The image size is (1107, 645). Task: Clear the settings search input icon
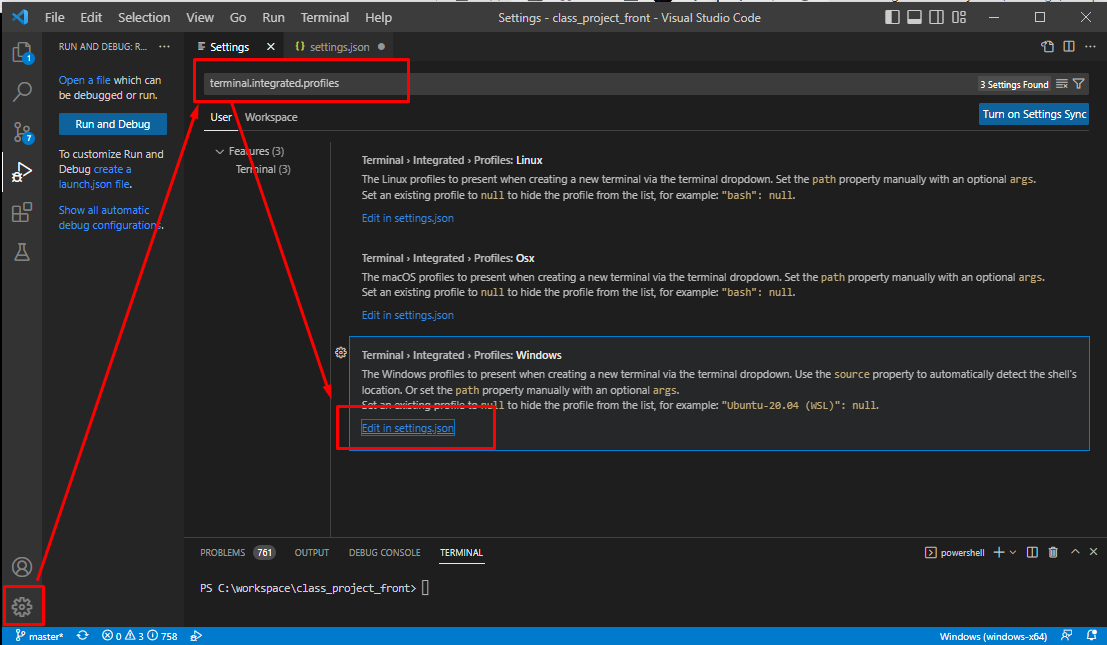point(1061,84)
